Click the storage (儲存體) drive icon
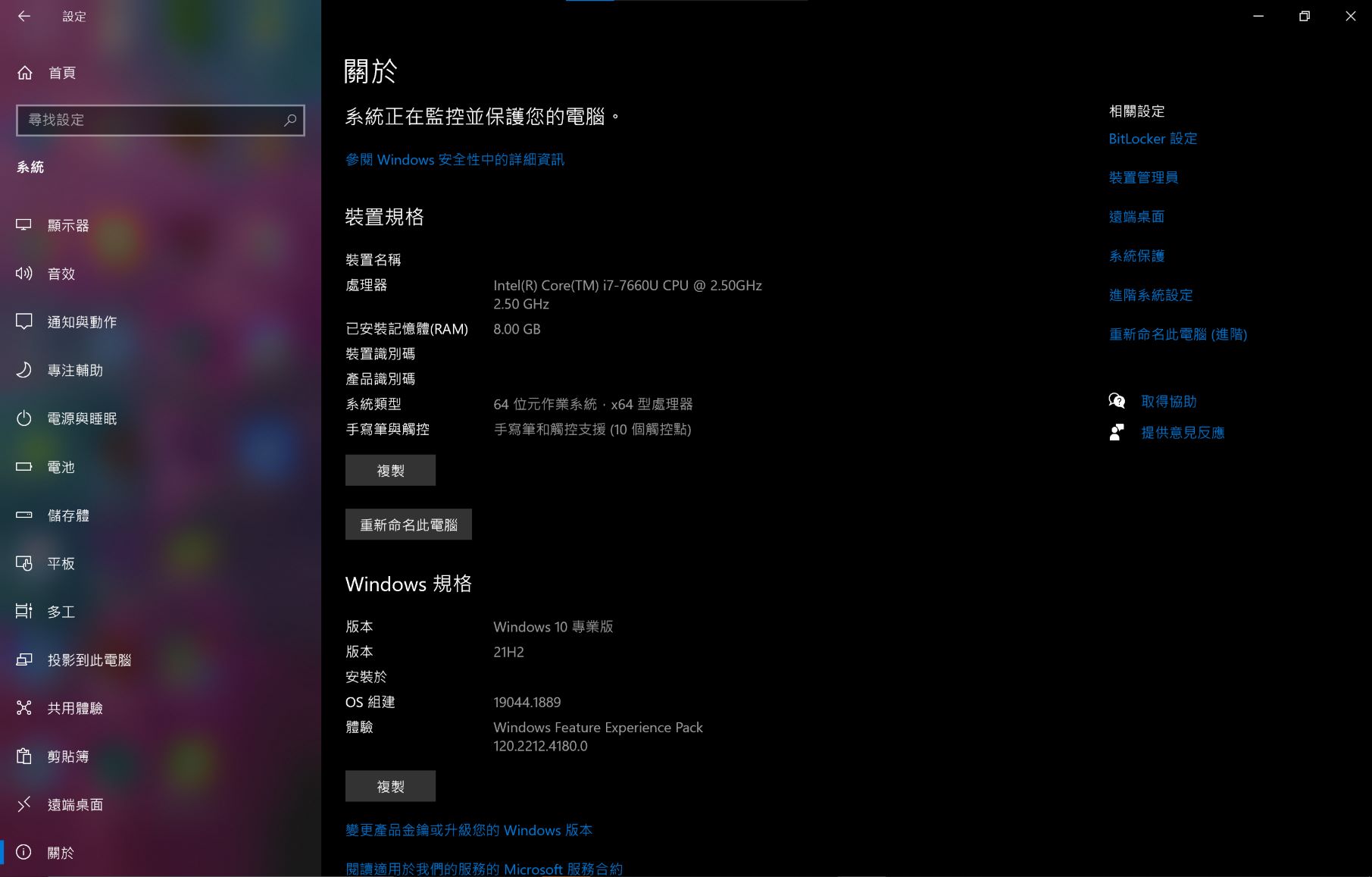1372x877 pixels. (x=24, y=515)
